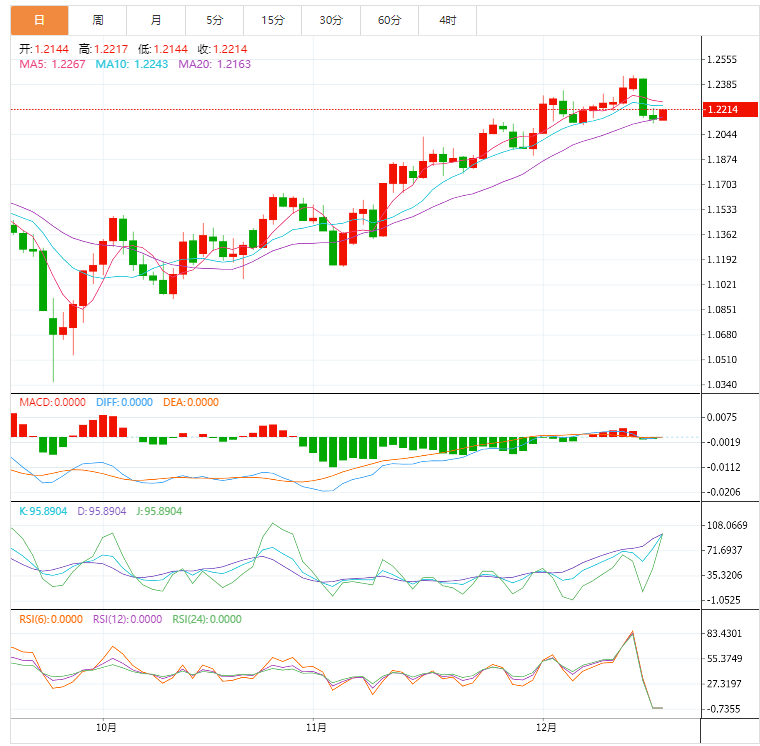760x746 pixels.
Task: Click the DIFF value label
Action: (124, 402)
